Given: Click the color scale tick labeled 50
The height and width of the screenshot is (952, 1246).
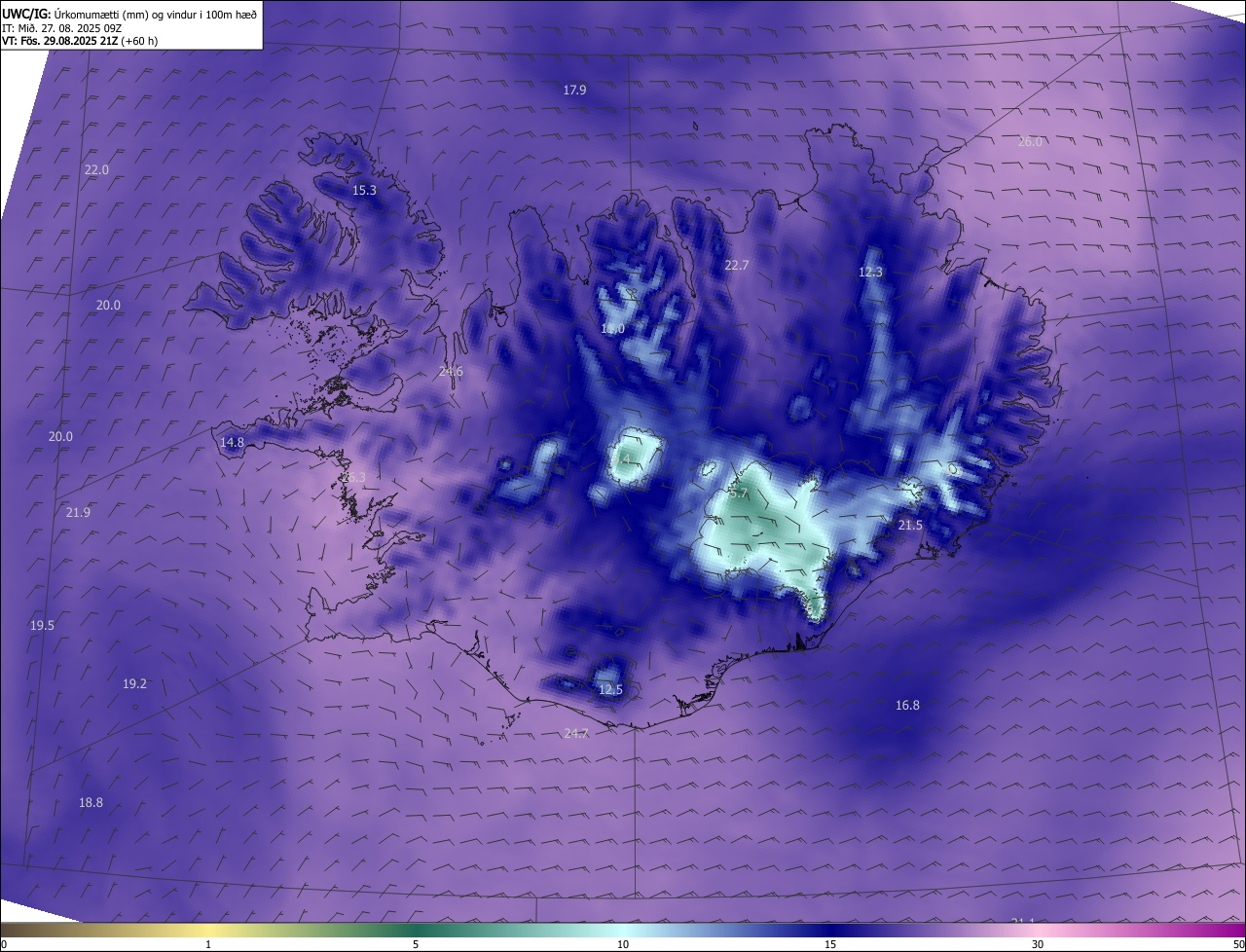Looking at the screenshot, I should 1238,944.
